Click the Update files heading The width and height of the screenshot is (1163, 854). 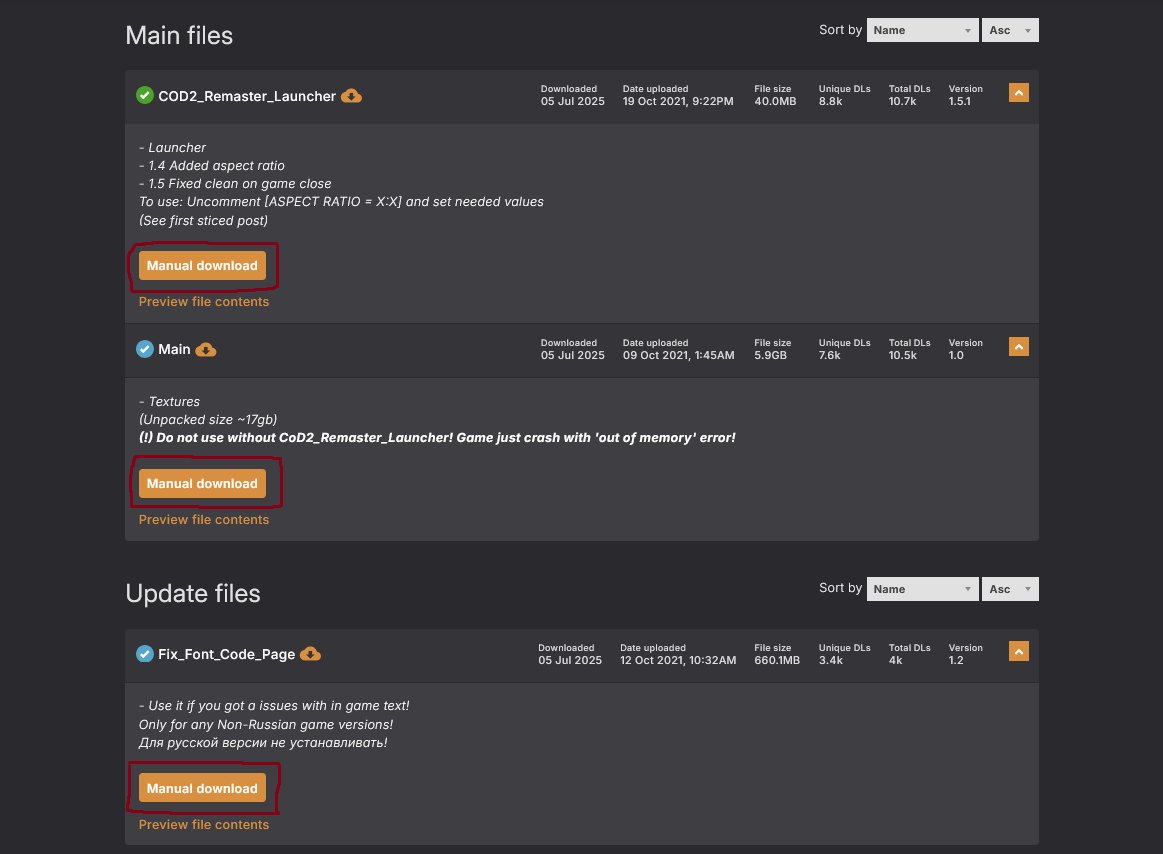(x=193, y=594)
